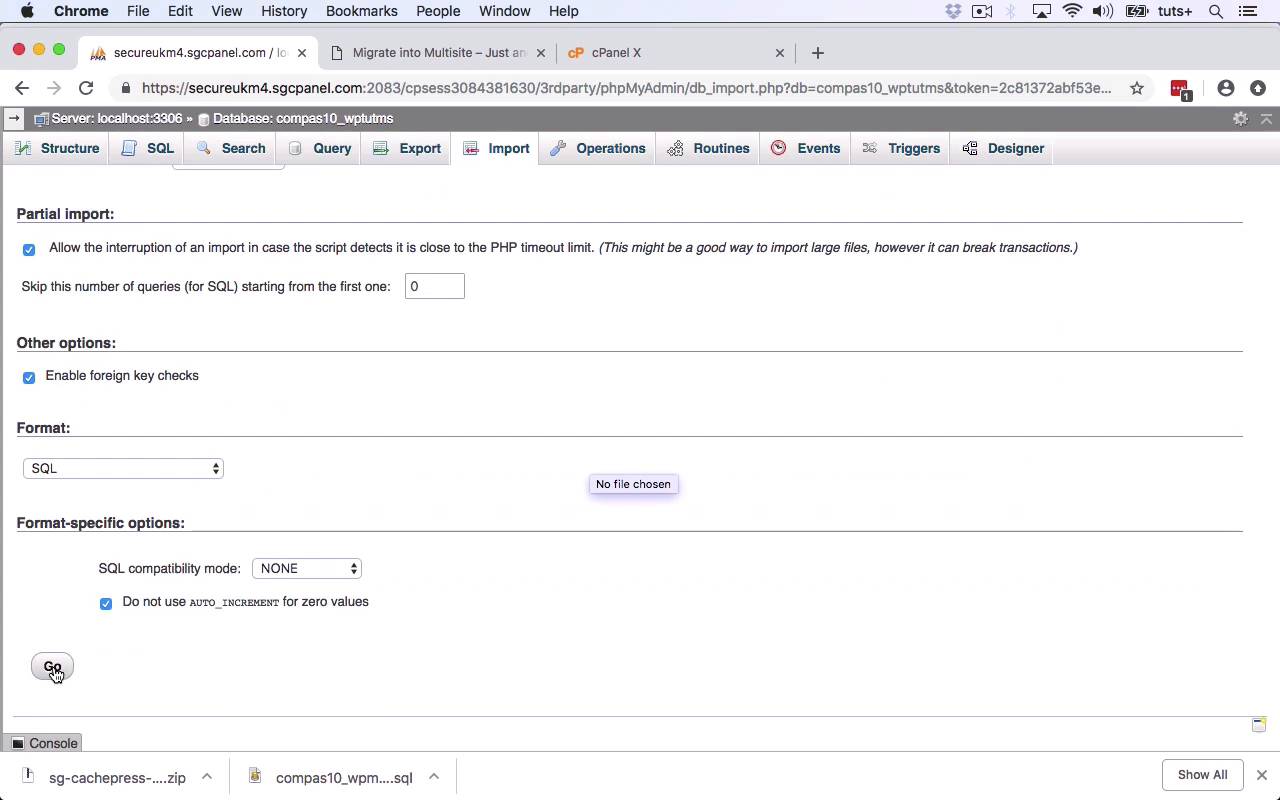
Task: Select the Import tab
Action: click(496, 148)
